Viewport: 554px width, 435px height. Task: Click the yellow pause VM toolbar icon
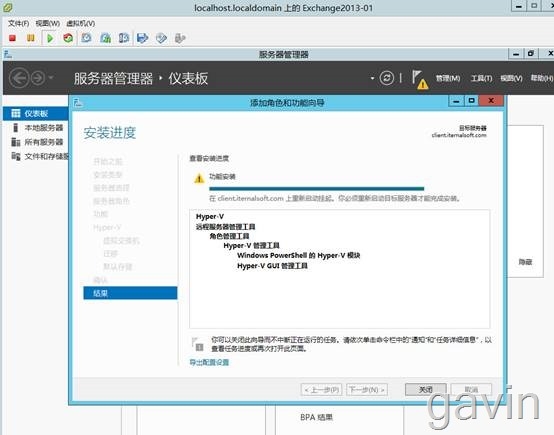coord(31,38)
